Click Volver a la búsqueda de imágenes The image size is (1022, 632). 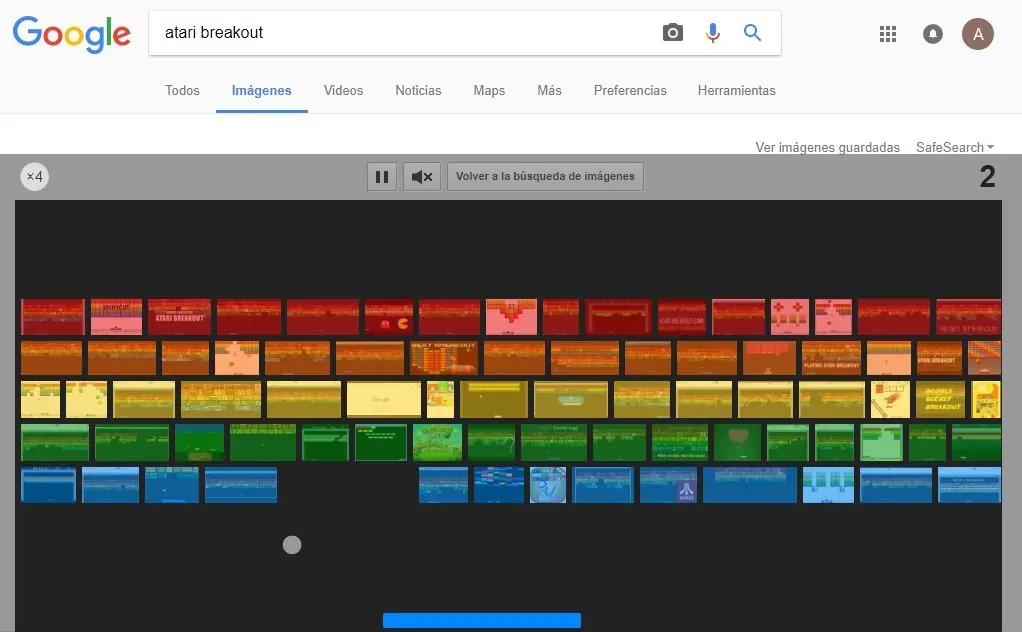pyautogui.click(x=545, y=177)
